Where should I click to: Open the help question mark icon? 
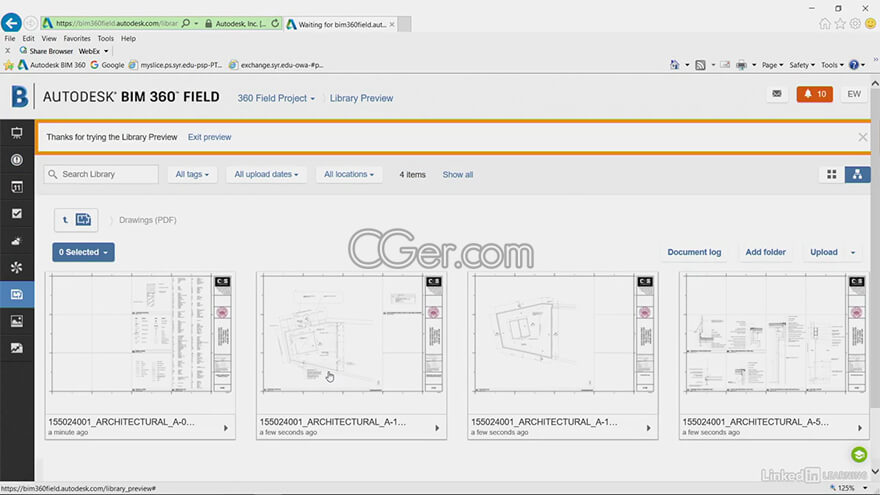coord(854,65)
